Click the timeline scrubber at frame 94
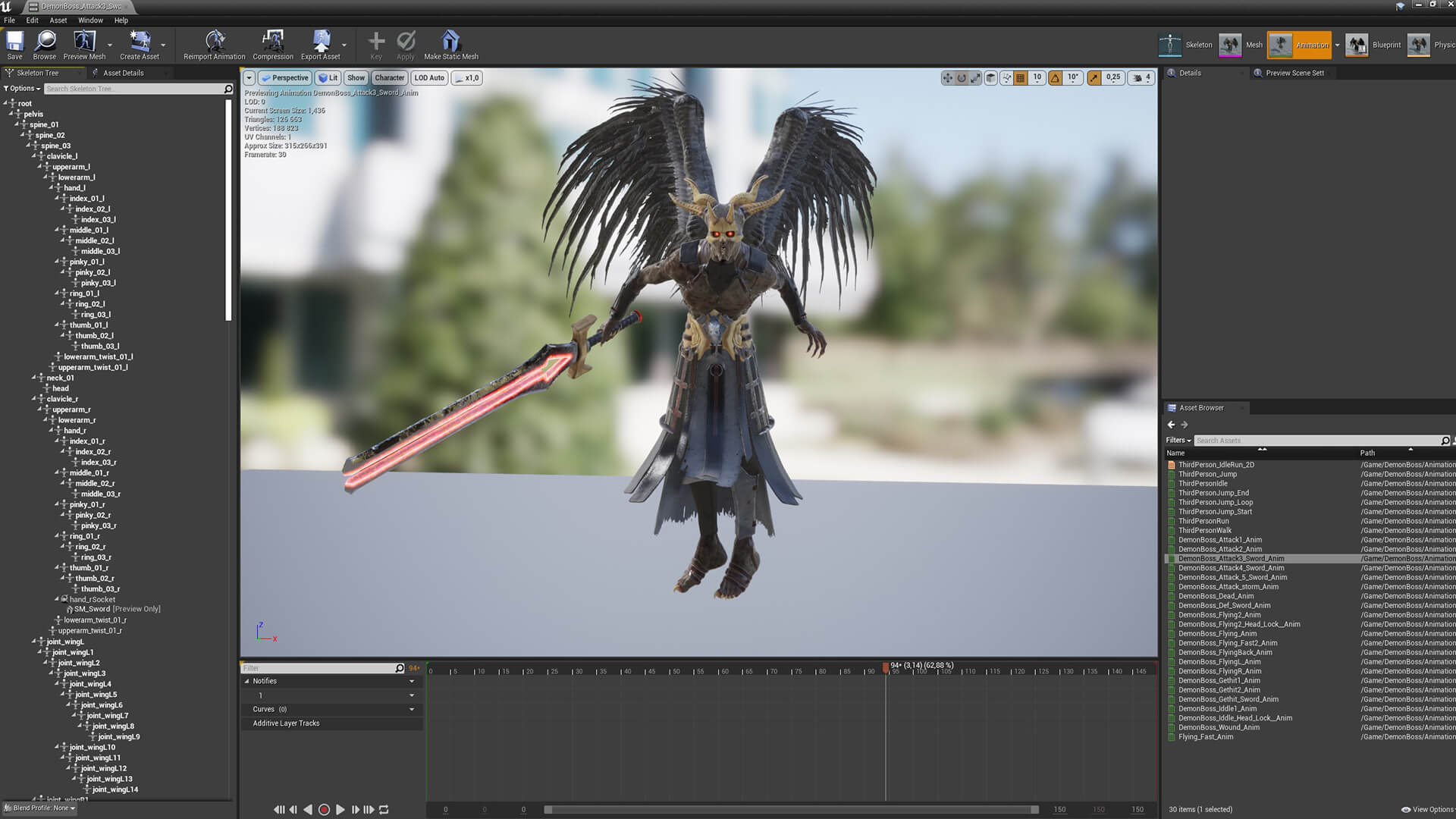Image resolution: width=1456 pixels, height=819 pixels. [x=886, y=668]
